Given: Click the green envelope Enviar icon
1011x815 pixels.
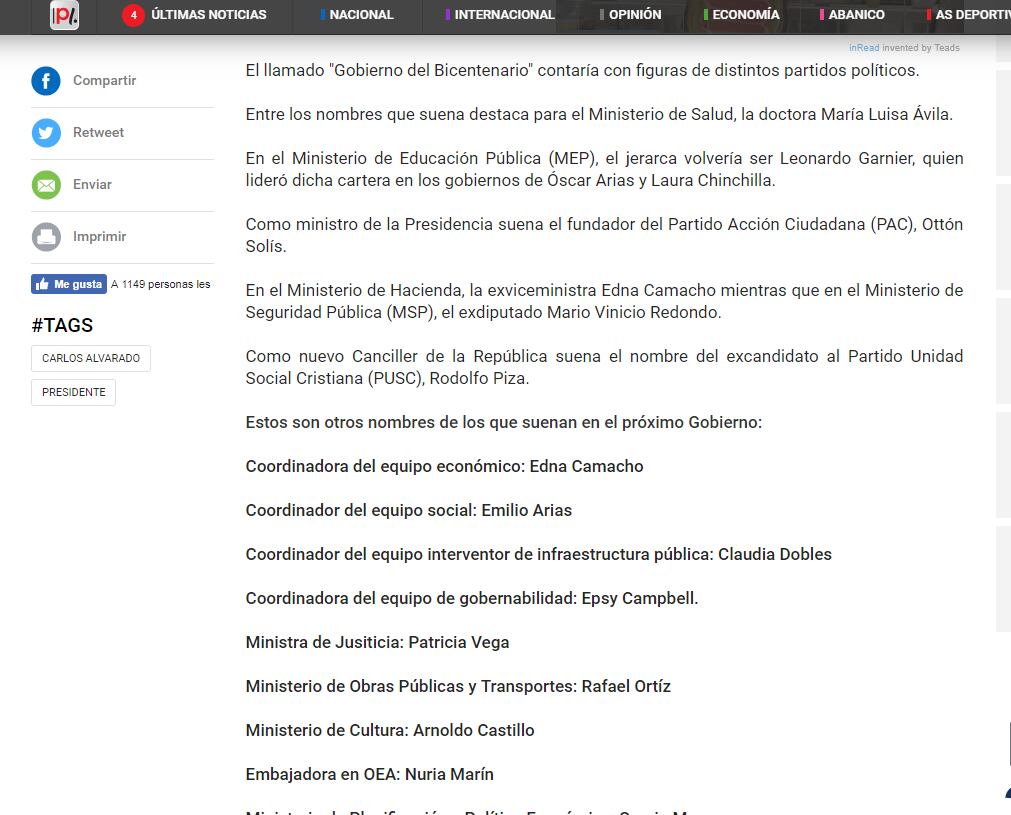Looking at the screenshot, I should 46,185.
